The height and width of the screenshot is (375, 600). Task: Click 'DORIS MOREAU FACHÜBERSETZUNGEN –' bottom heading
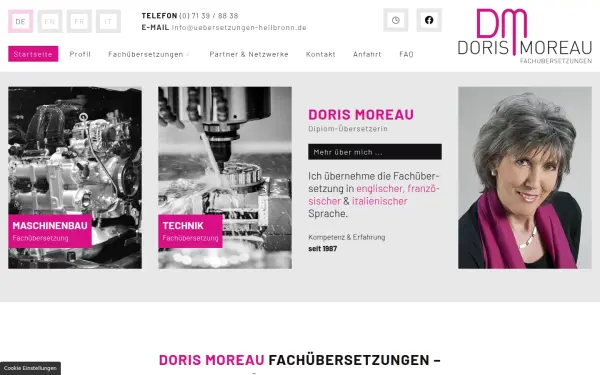coord(300,360)
